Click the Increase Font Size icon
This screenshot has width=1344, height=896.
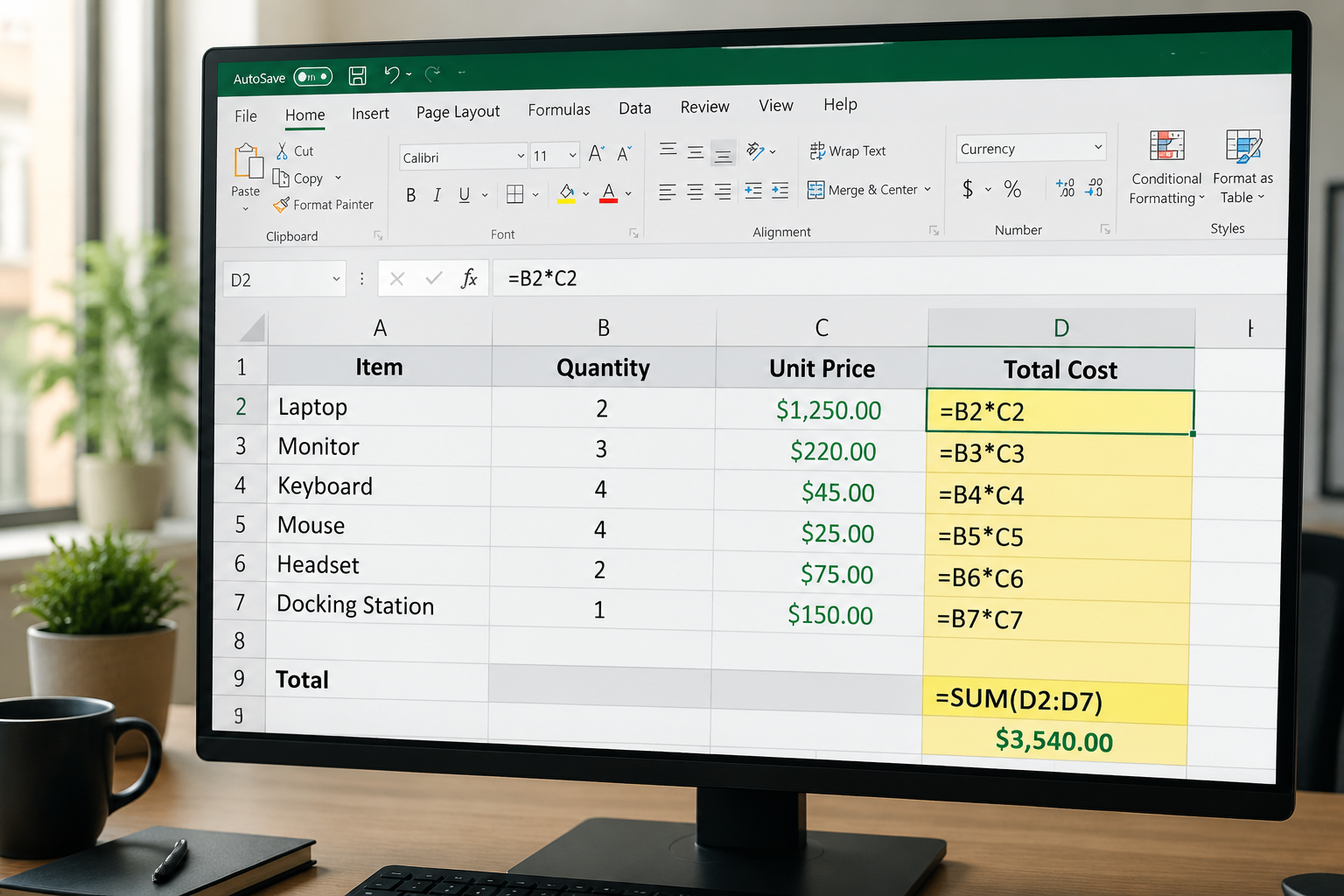(x=597, y=154)
